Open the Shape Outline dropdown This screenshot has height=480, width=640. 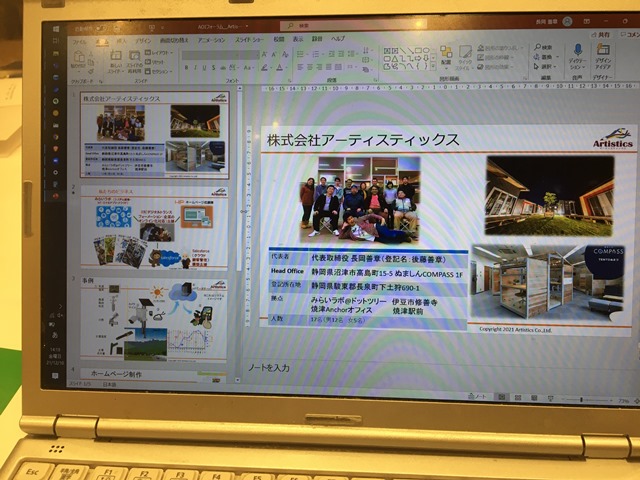coord(497,58)
